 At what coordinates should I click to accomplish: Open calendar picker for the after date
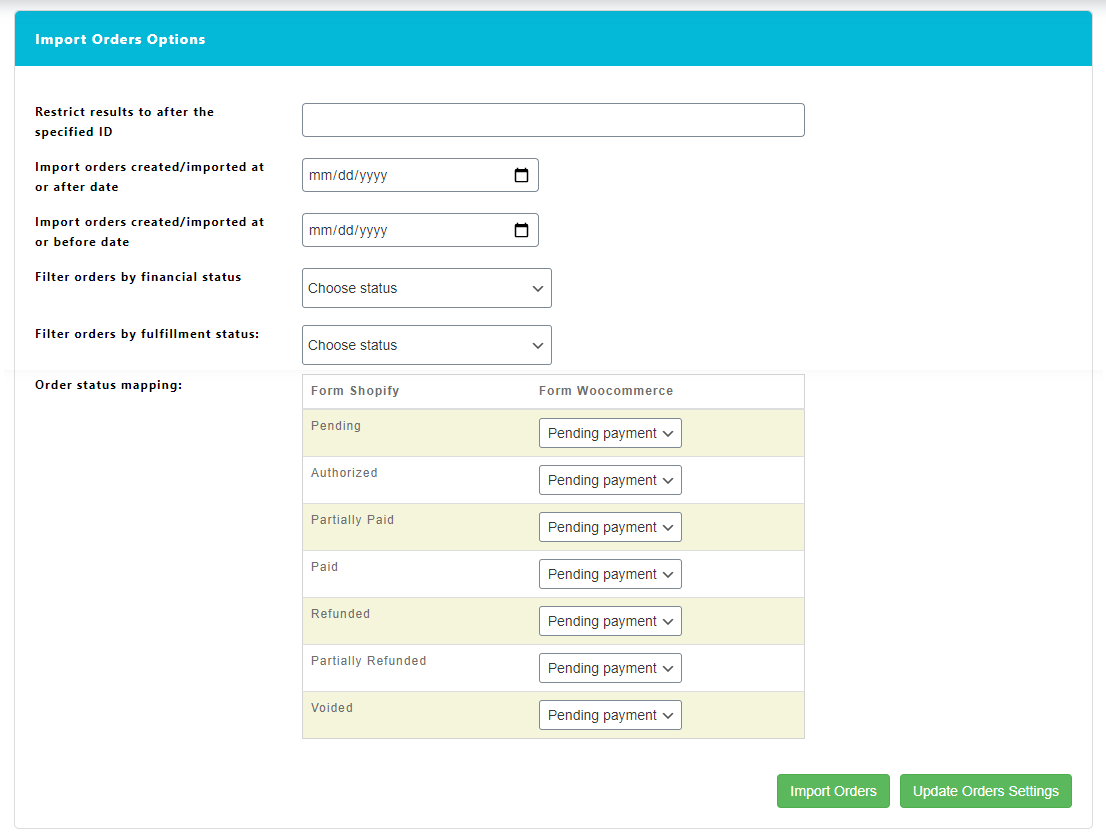521,175
